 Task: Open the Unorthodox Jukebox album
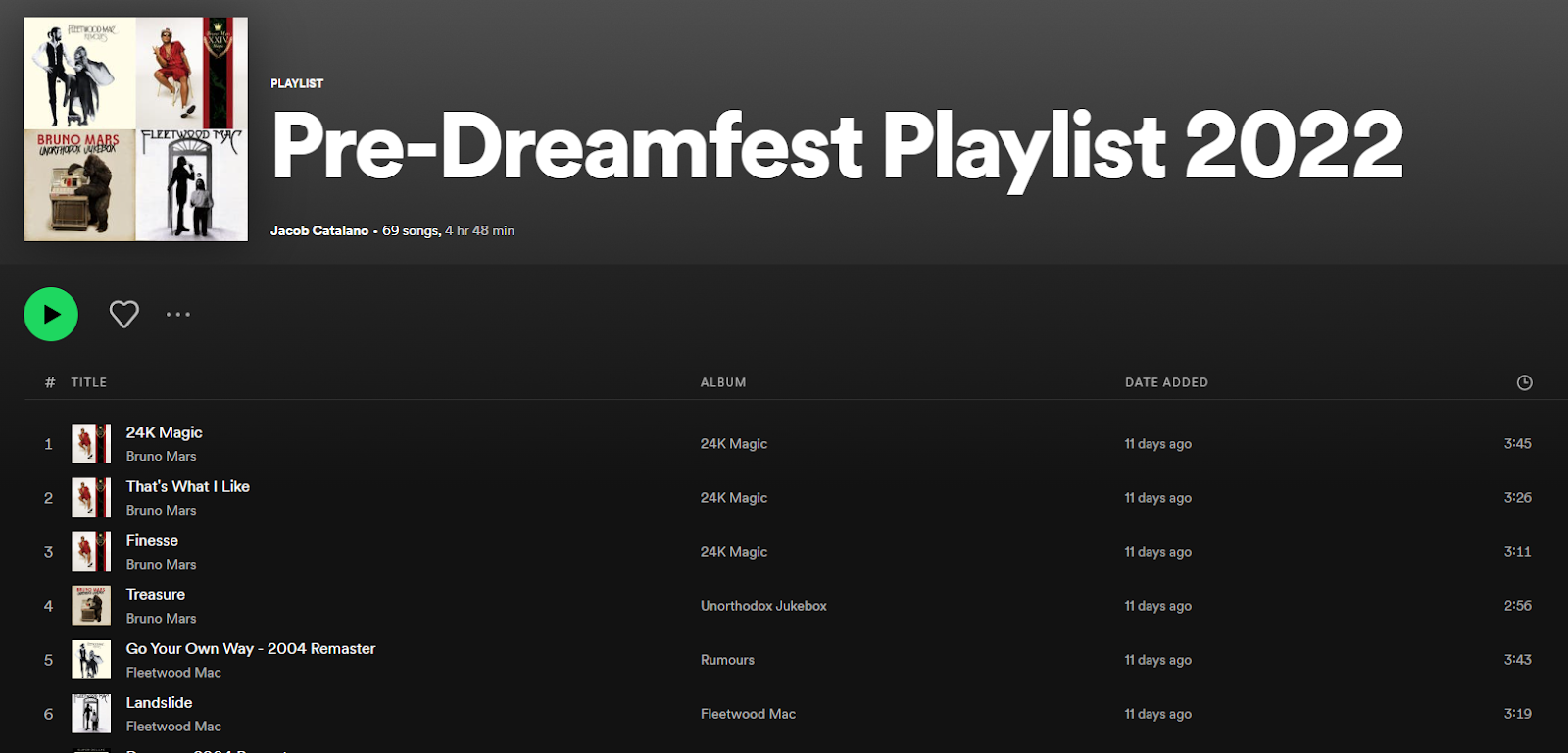(763, 605)
